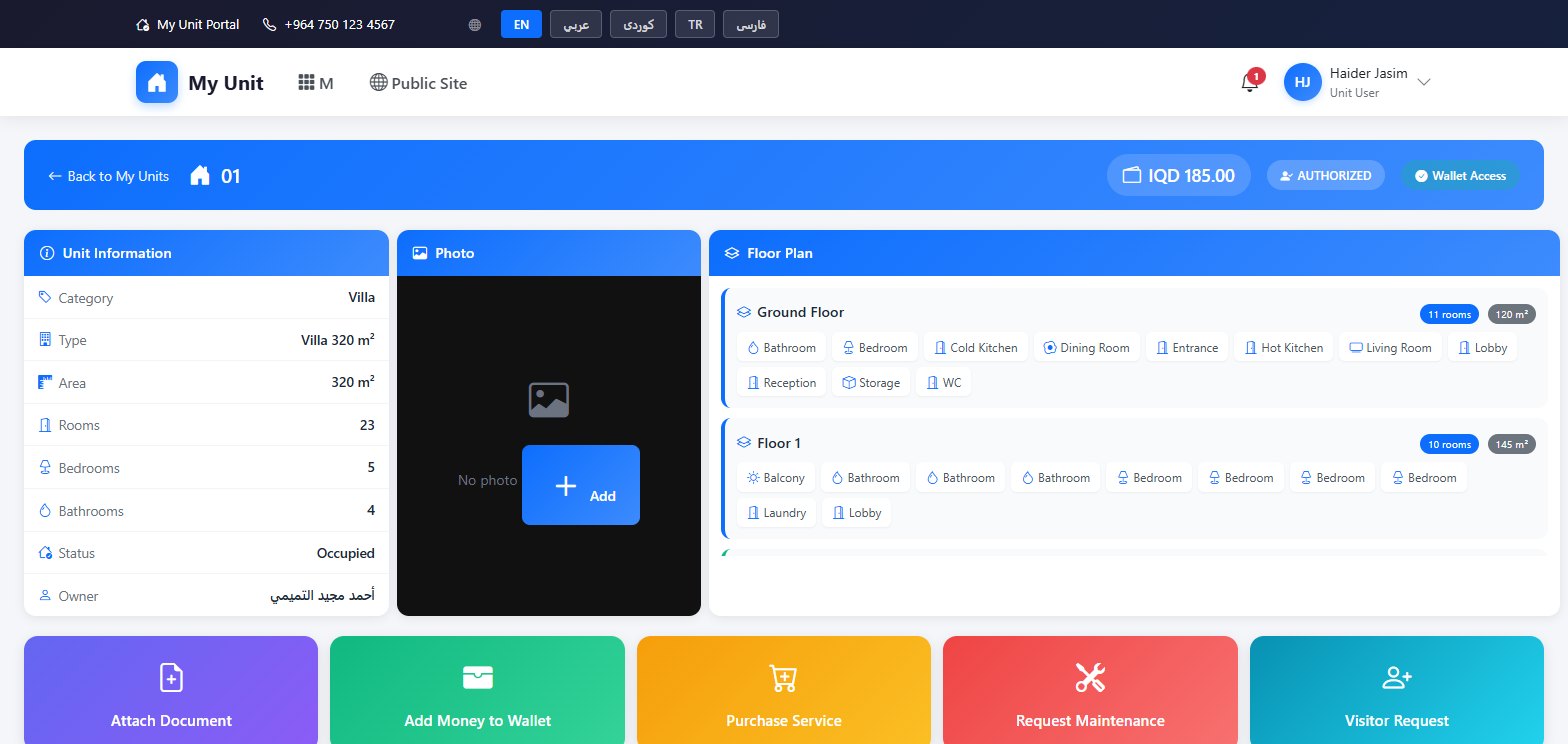Screen dimensions: 1568x744
Task: Switch the language to TR
Action: tap(695, 24)
